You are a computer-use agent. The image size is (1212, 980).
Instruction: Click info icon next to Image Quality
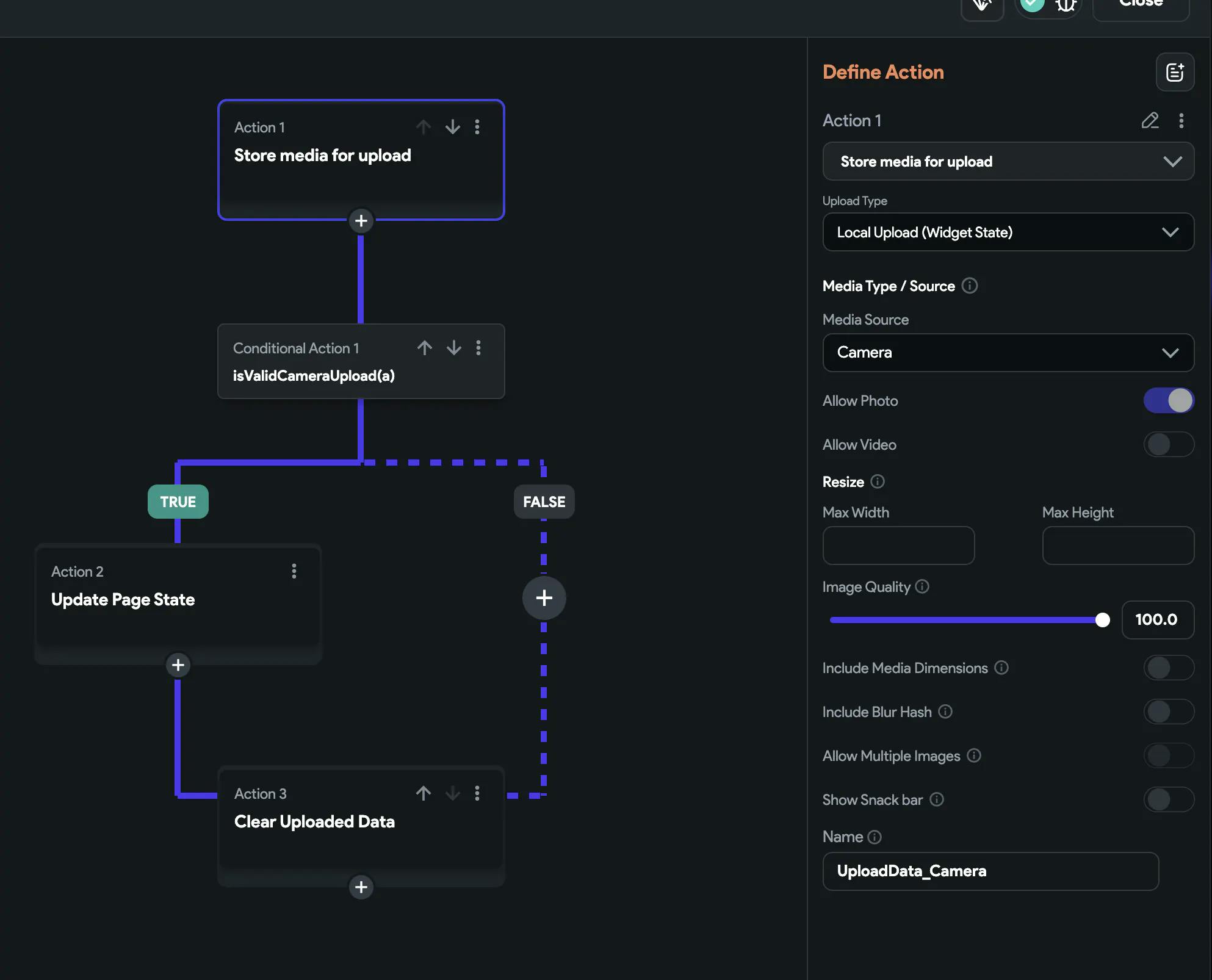[x=922, y=586]
